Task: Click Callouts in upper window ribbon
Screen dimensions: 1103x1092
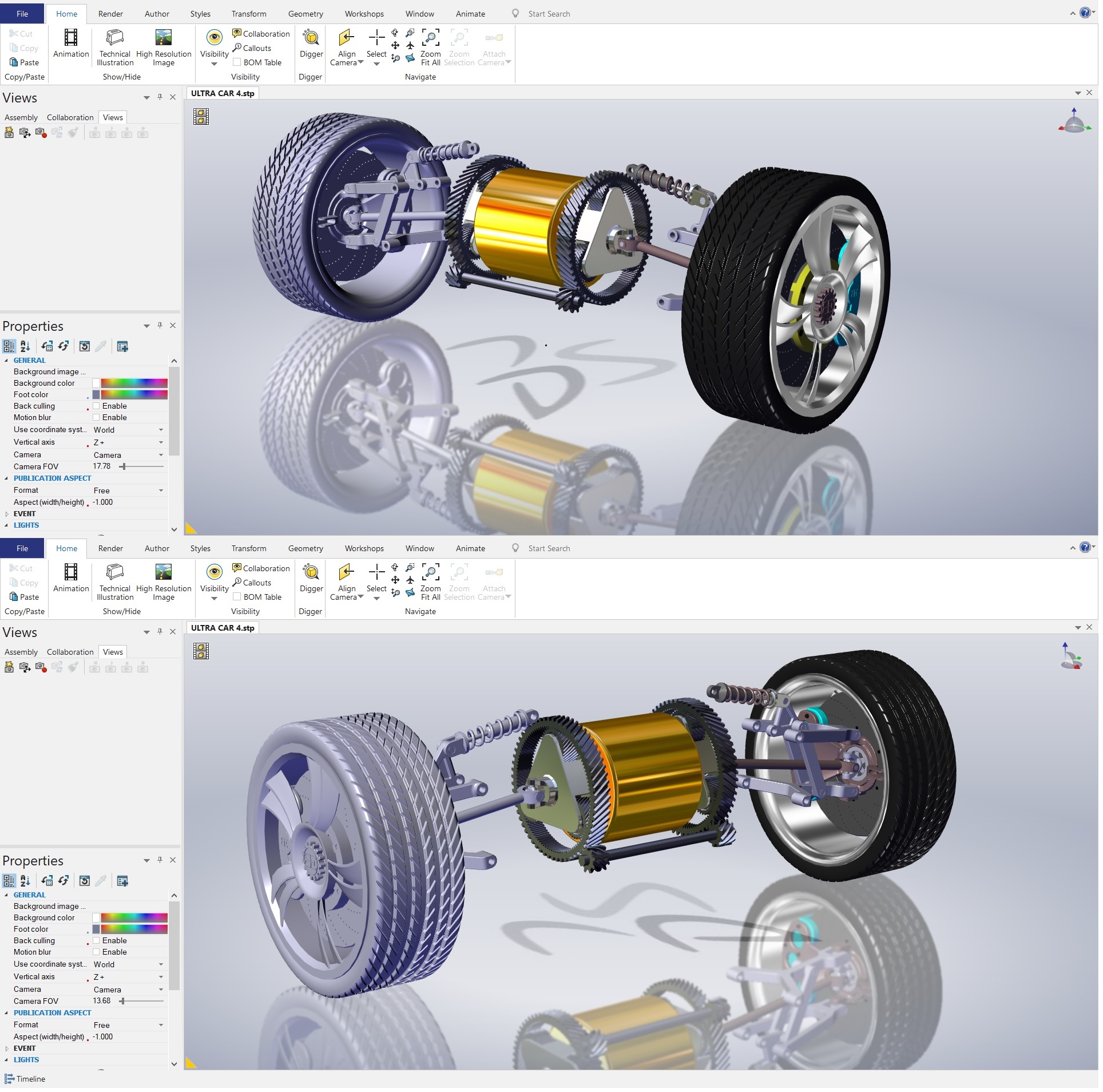Action: click(x=252, y=48)
